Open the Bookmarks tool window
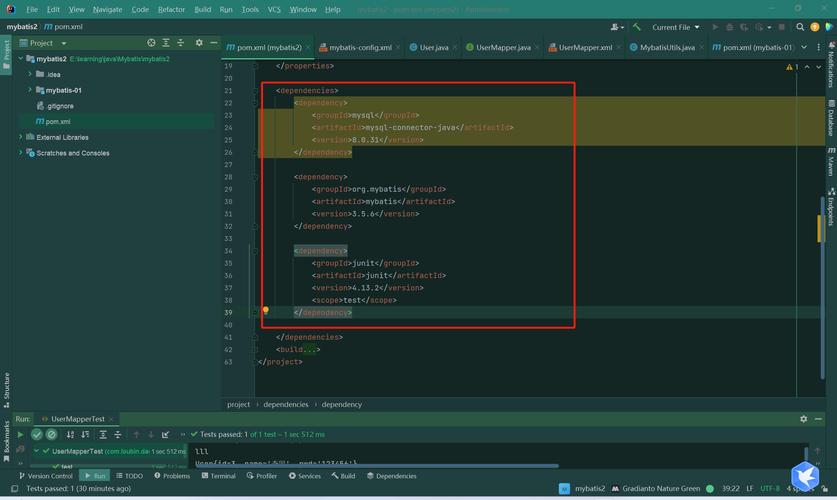 (6, 441)
